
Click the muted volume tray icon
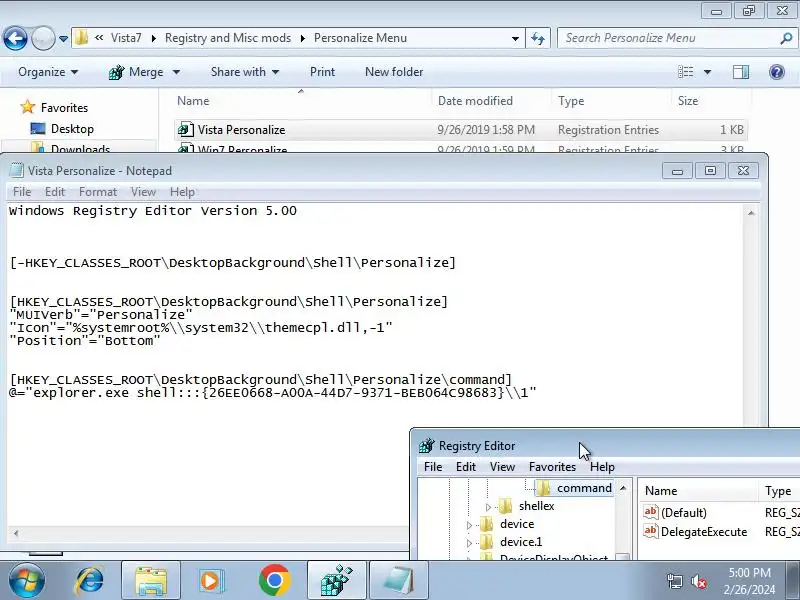(x=698, y=581)
